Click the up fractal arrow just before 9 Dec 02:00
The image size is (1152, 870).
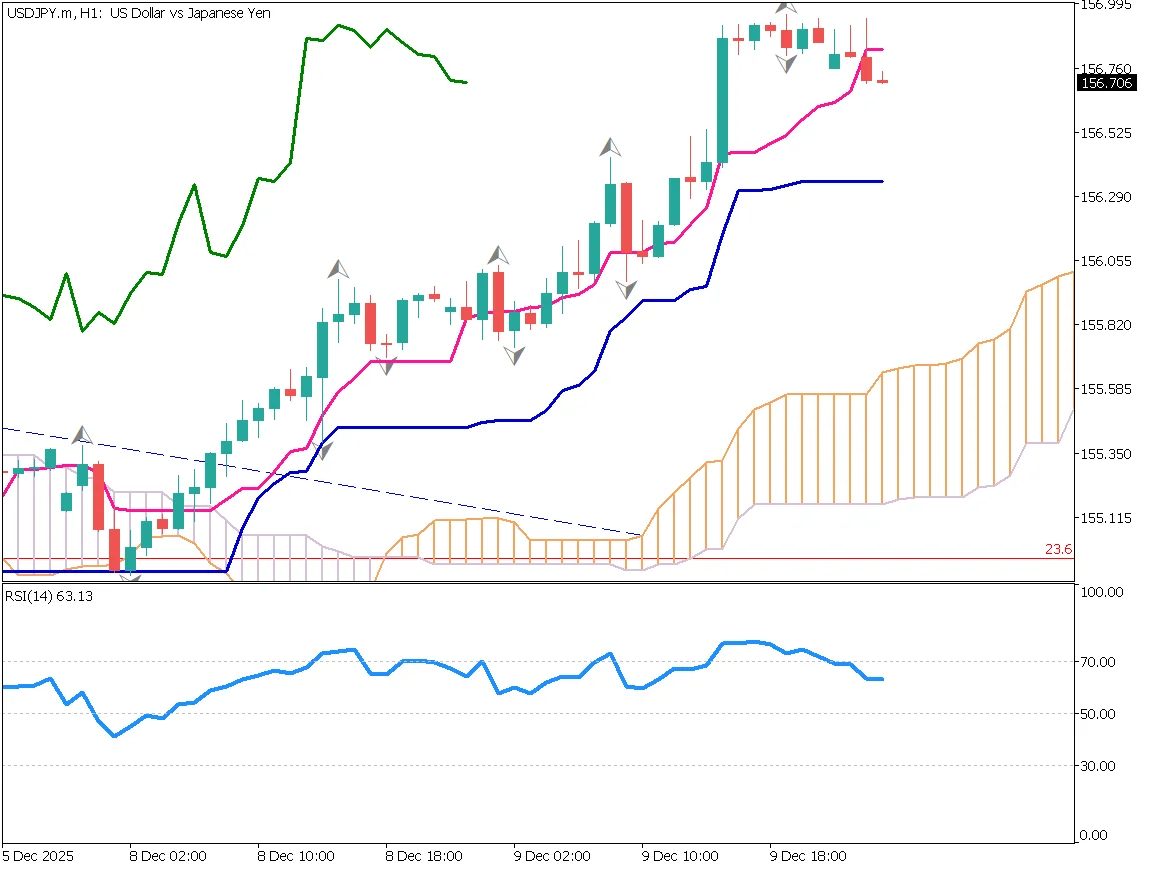pyautogui.click(x=497, y=254)
